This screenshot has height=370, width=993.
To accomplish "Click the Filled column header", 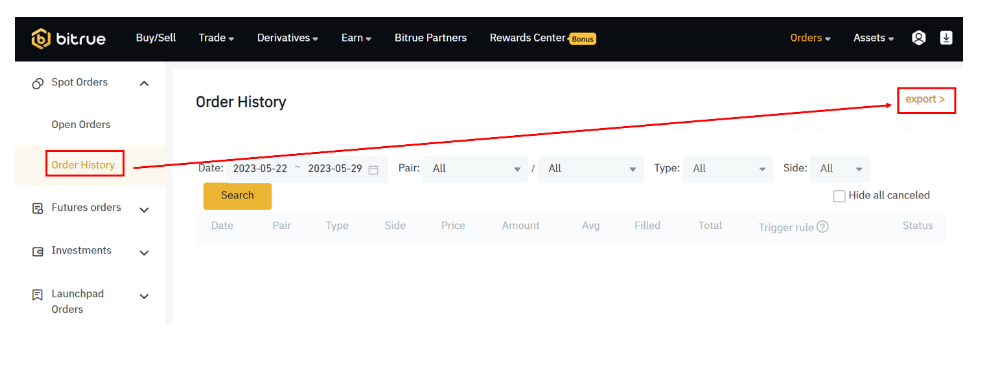I will [647, 226].
